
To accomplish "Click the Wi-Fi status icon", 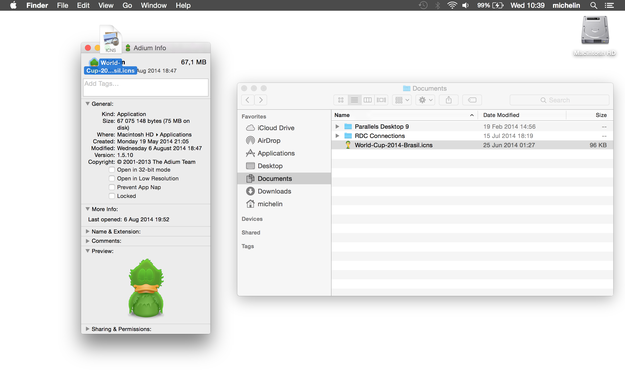I will pyautogui.click(x=452, y=5).
